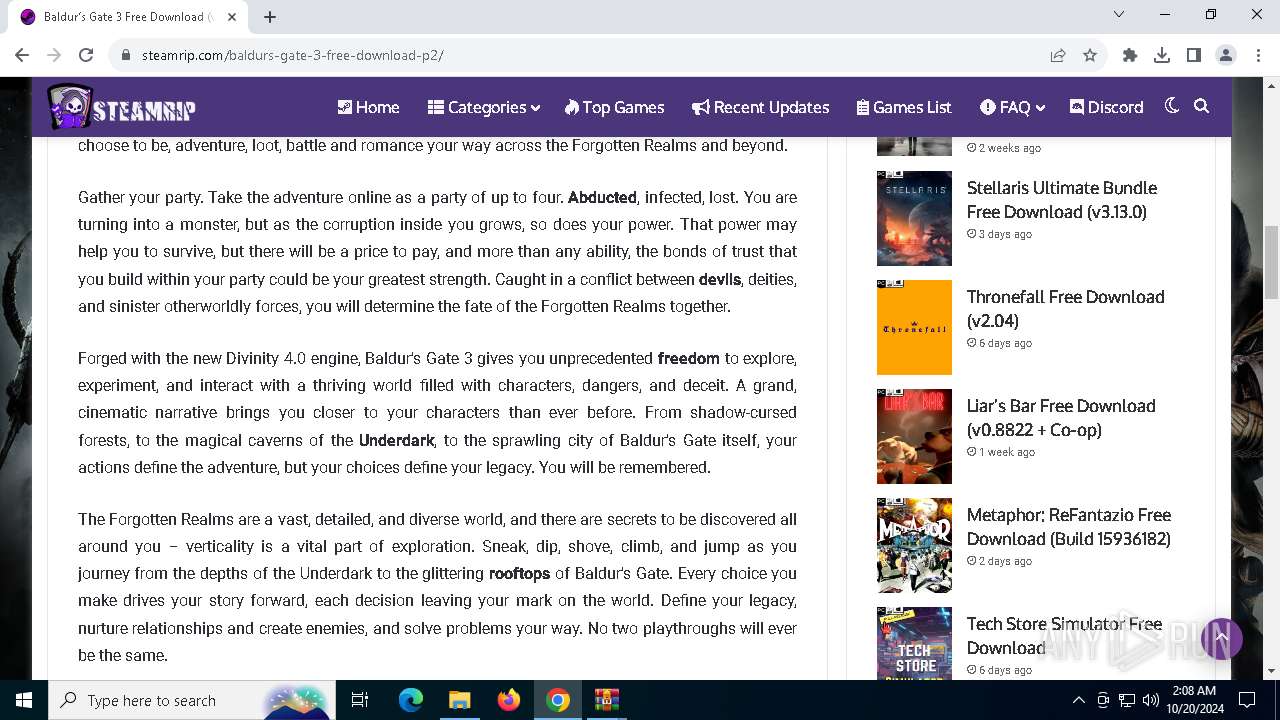Open the tab search chevron

[1119, 14]
